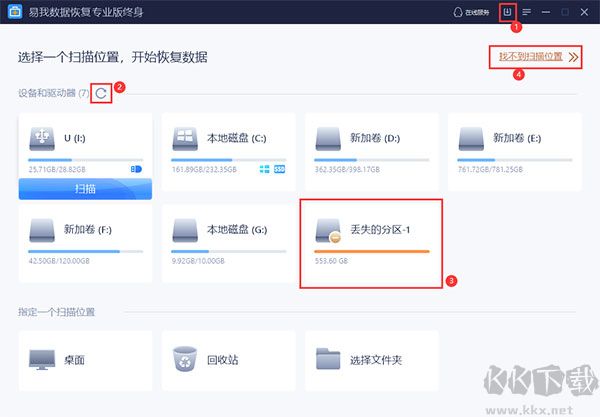Screen dimensions: 600x417
Task: Click the 本地磁盘 (G:) label
Action: point(237,230)
